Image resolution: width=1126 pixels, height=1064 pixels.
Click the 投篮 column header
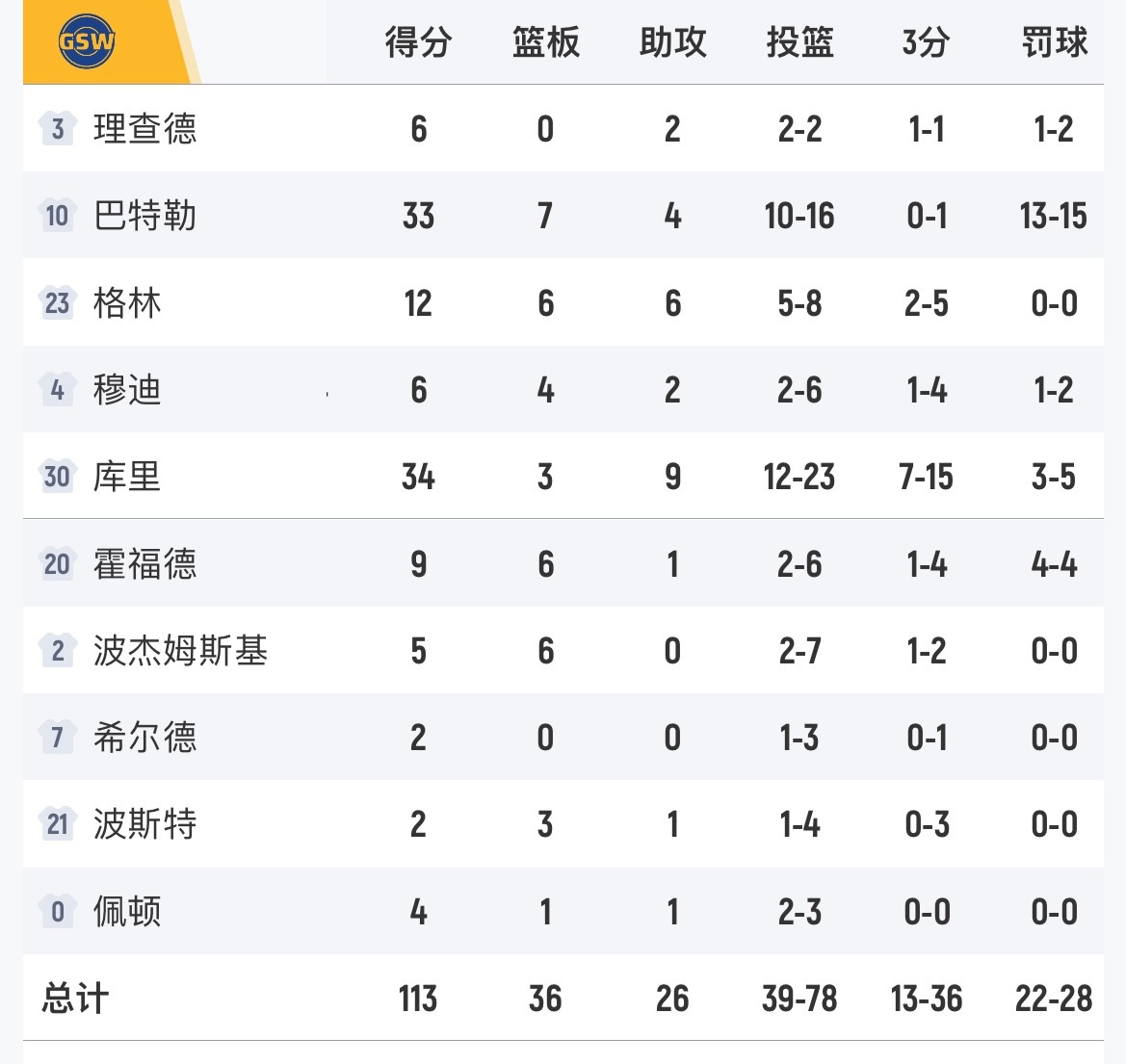tap(799, 42)
